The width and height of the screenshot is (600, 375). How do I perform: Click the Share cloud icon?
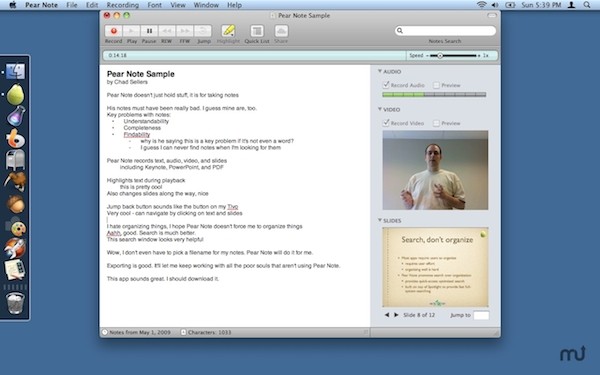281,31
